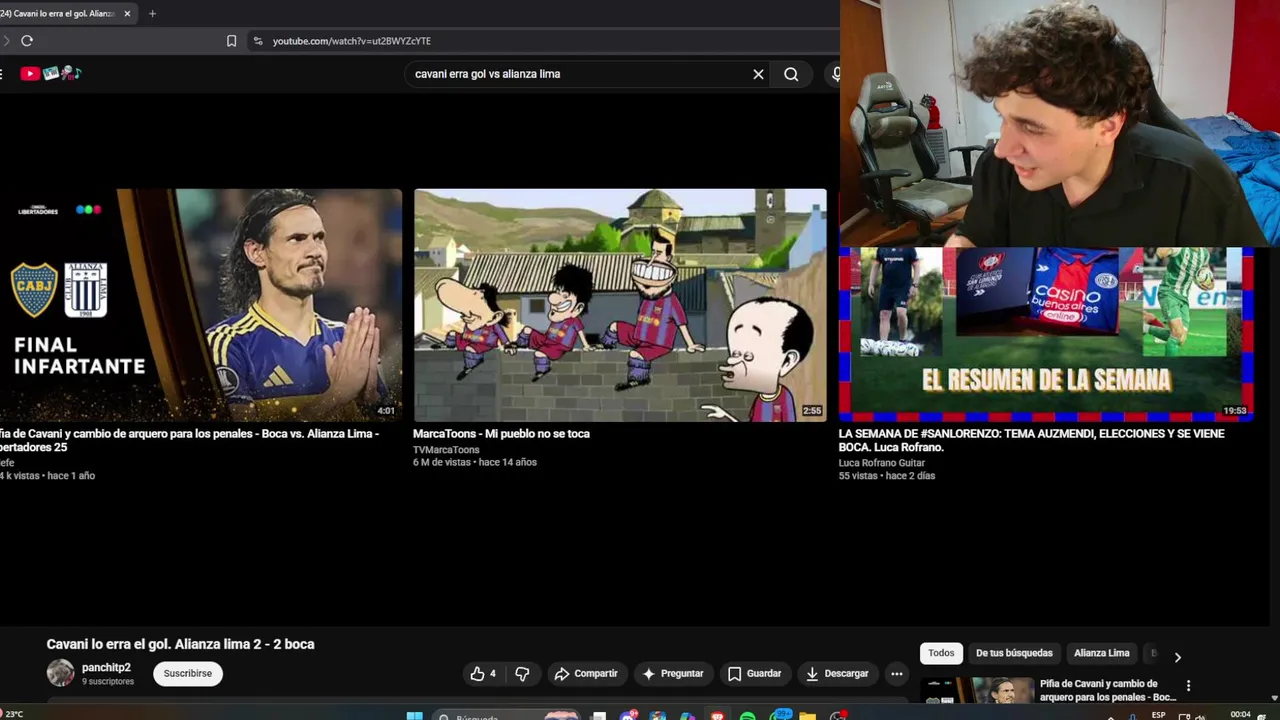Open Spotify from the taskbar
1280x720 pixels.
747,716
